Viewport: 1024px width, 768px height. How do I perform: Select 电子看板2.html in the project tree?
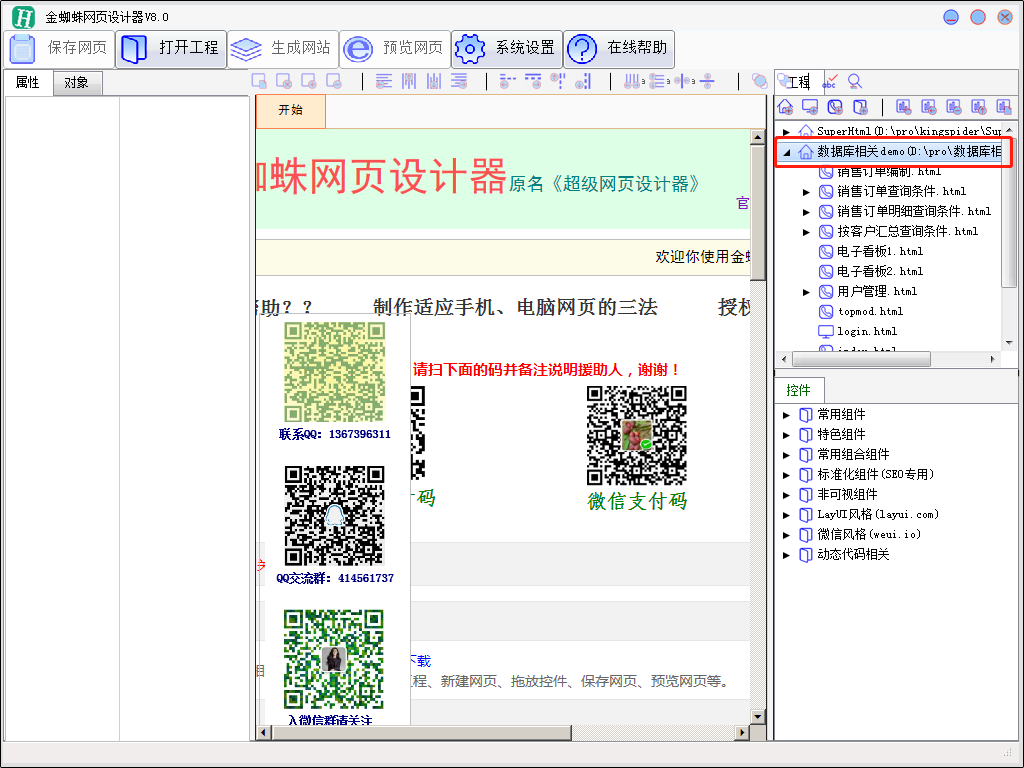880,272
